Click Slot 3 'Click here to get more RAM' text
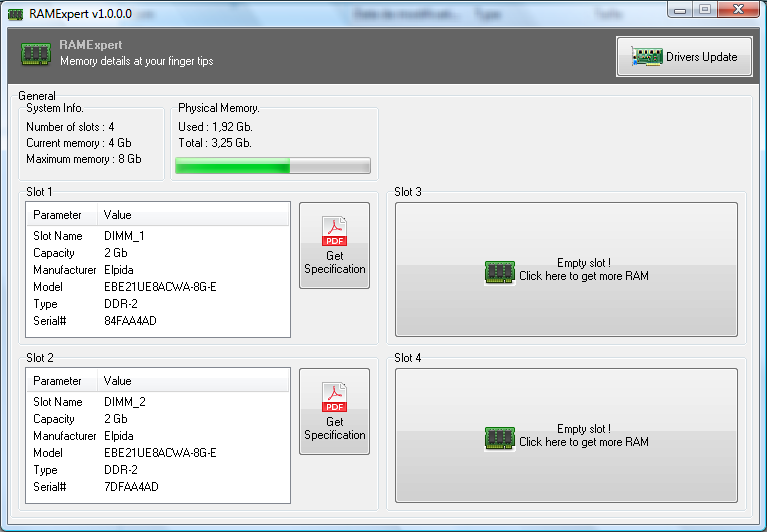Screen dimensions: 767x532 coord(583,276)
